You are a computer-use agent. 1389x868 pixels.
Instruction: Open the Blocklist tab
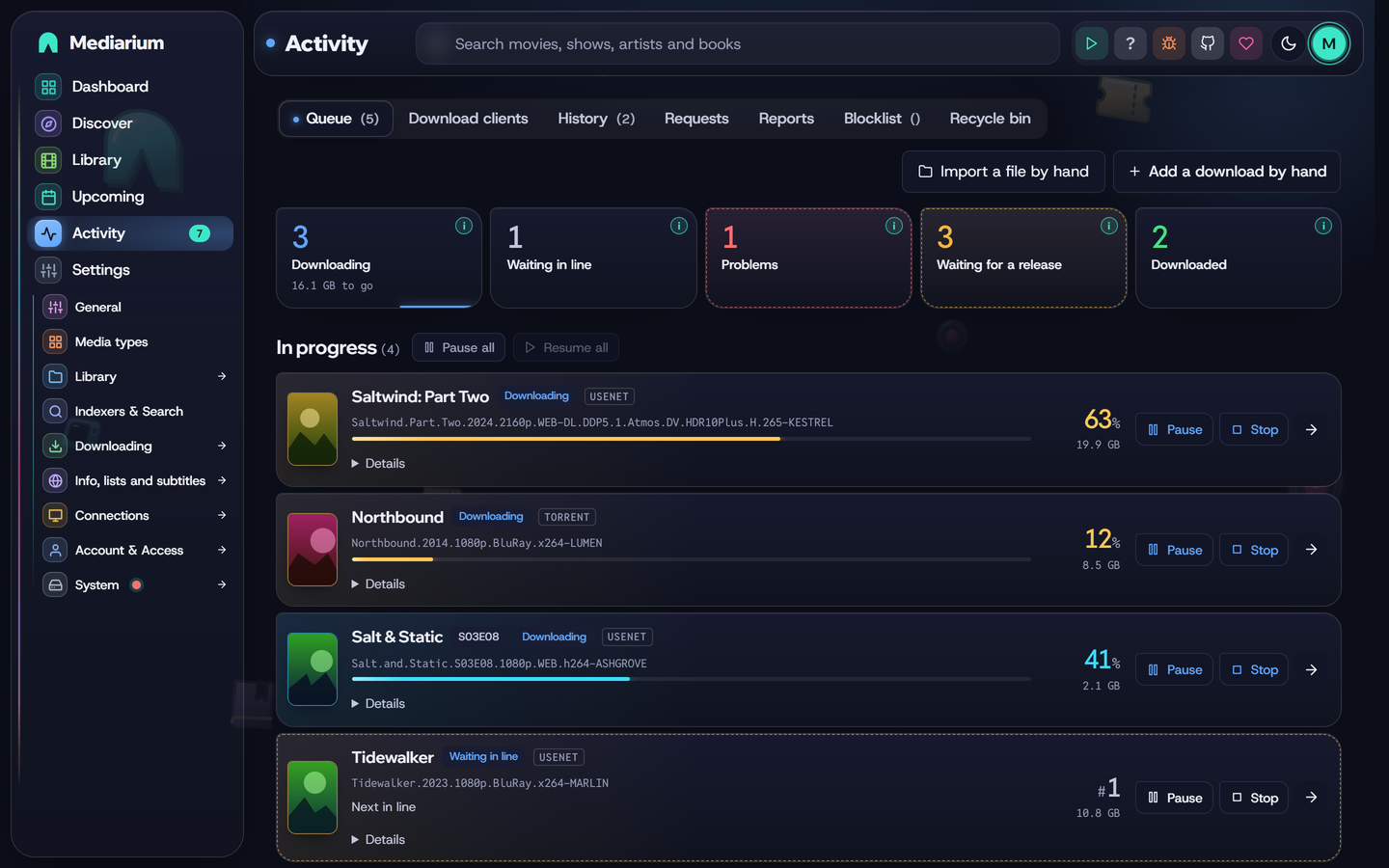pyautogui.click(x=882, y=119)
